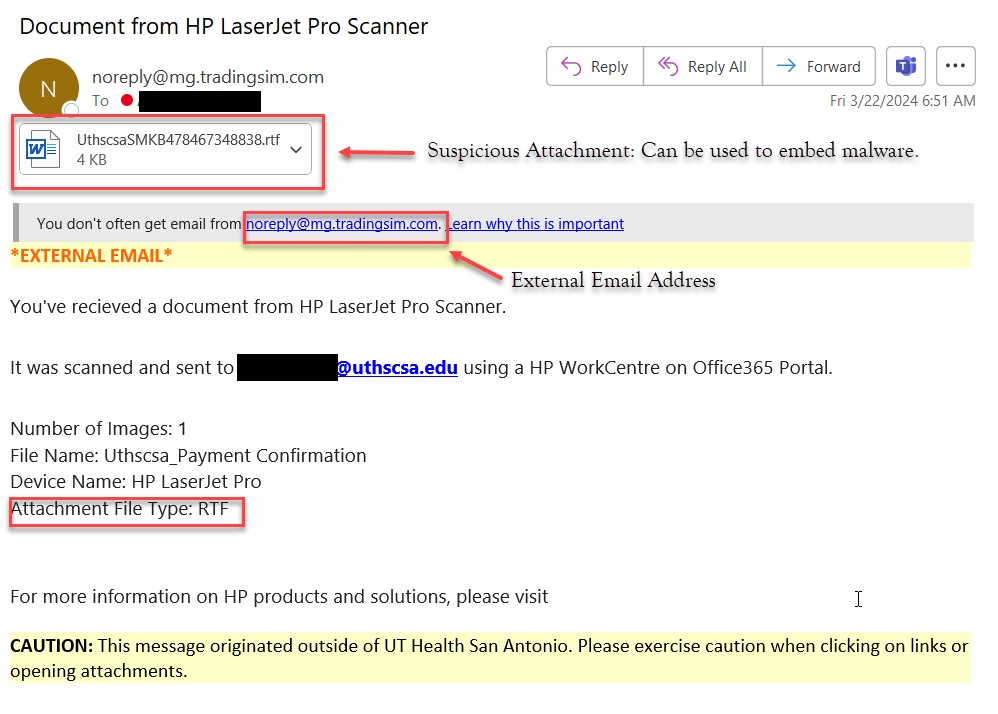Click the "Attachment File Type: RTF" line
Screen dimensions: 998x714
120,509
